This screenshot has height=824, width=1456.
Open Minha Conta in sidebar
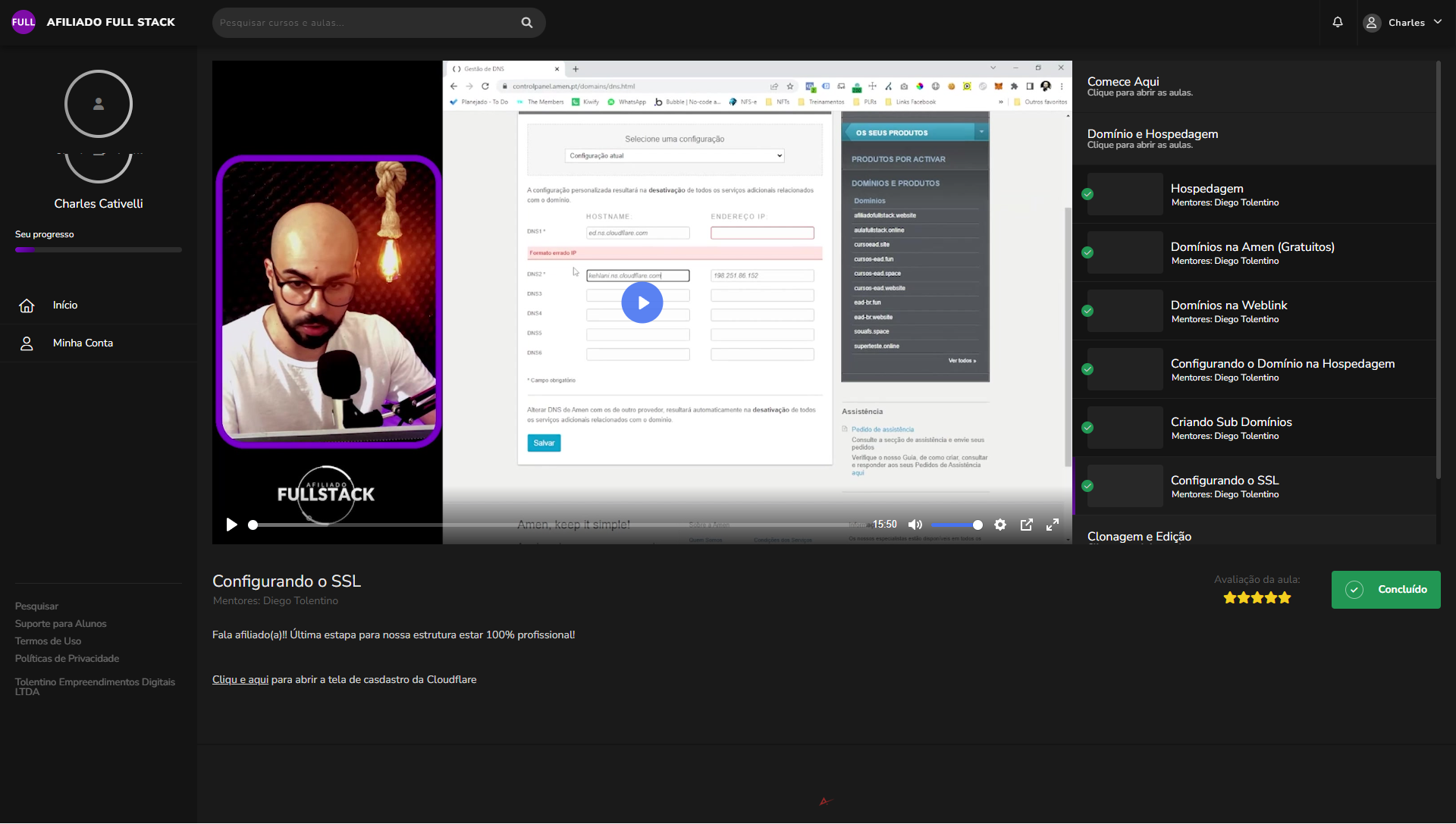pos(83,343)
